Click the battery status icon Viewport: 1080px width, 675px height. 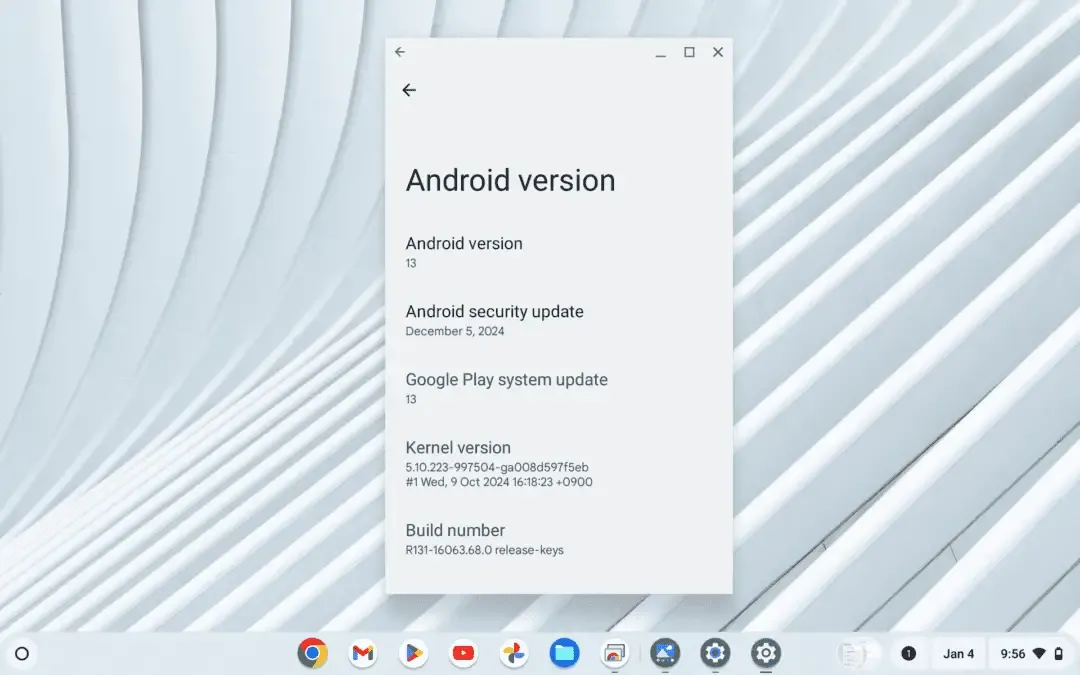1059,654
